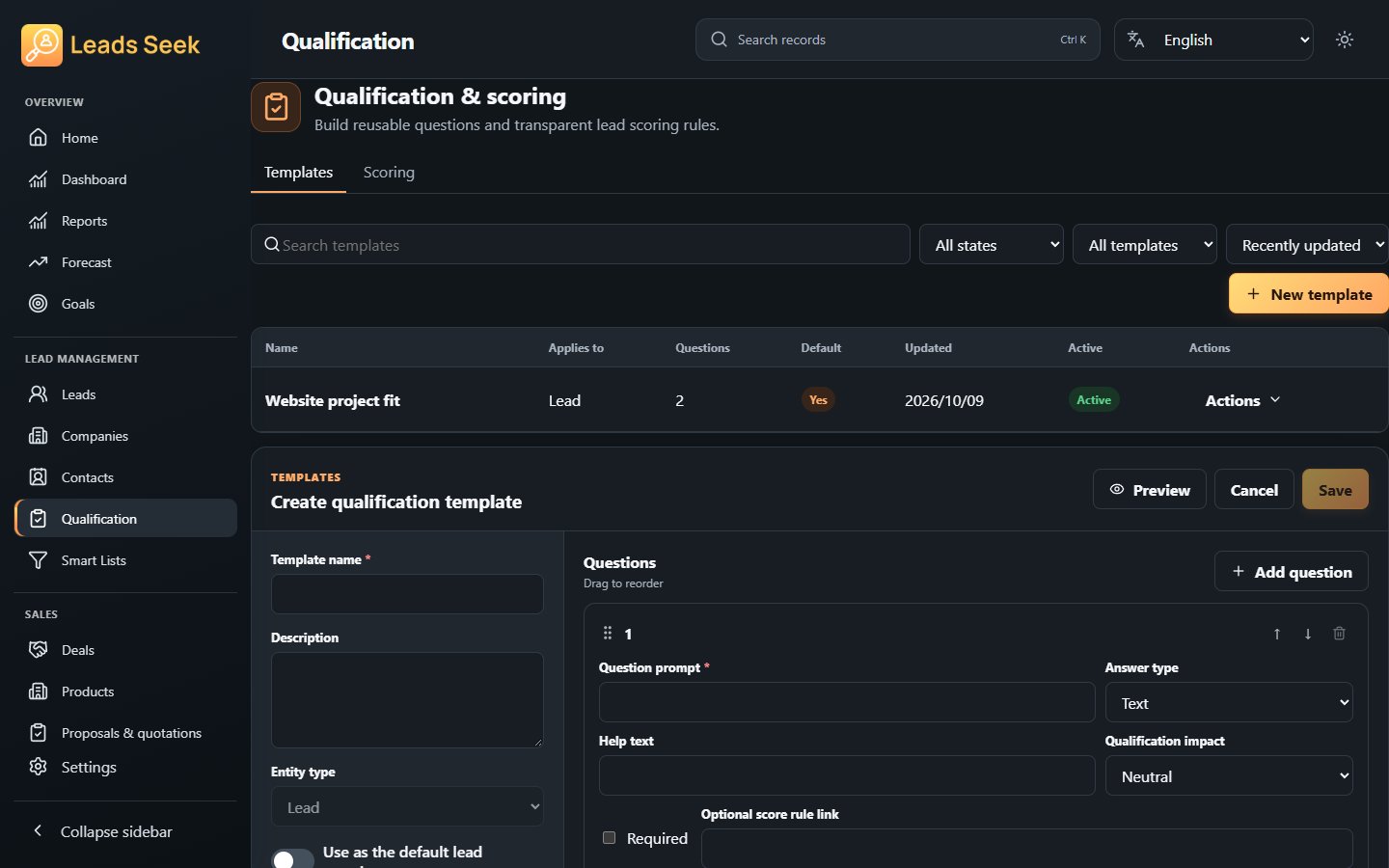Toggle Use as the default lead switch
The width and height of the screenshot is (1389, 868).
292,858
